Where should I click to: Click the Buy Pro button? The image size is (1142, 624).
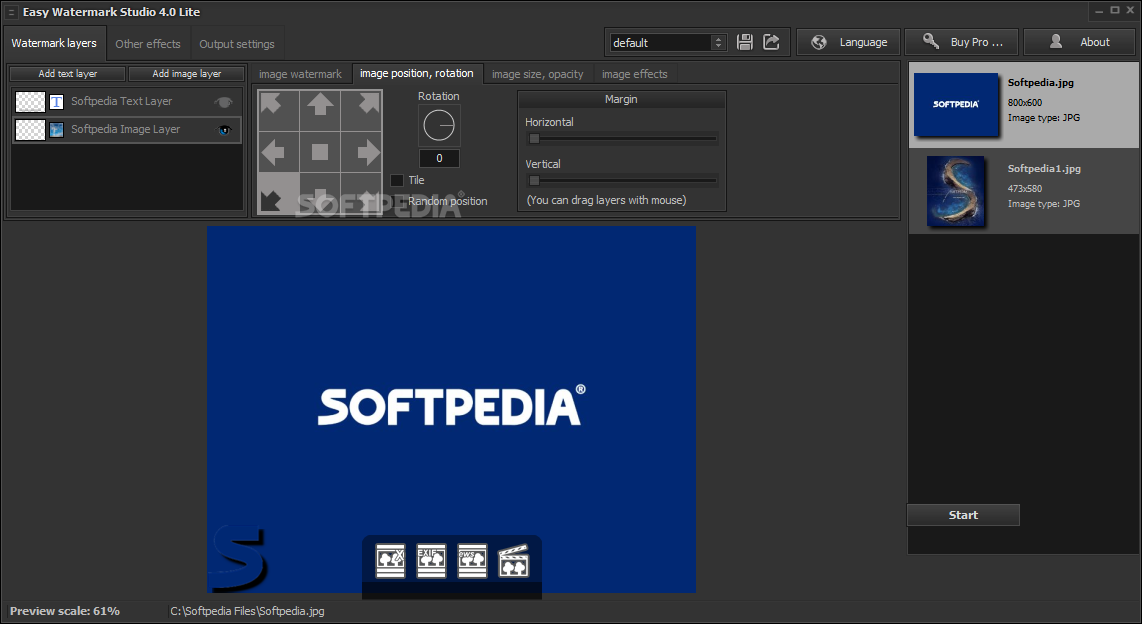(962, 42)
